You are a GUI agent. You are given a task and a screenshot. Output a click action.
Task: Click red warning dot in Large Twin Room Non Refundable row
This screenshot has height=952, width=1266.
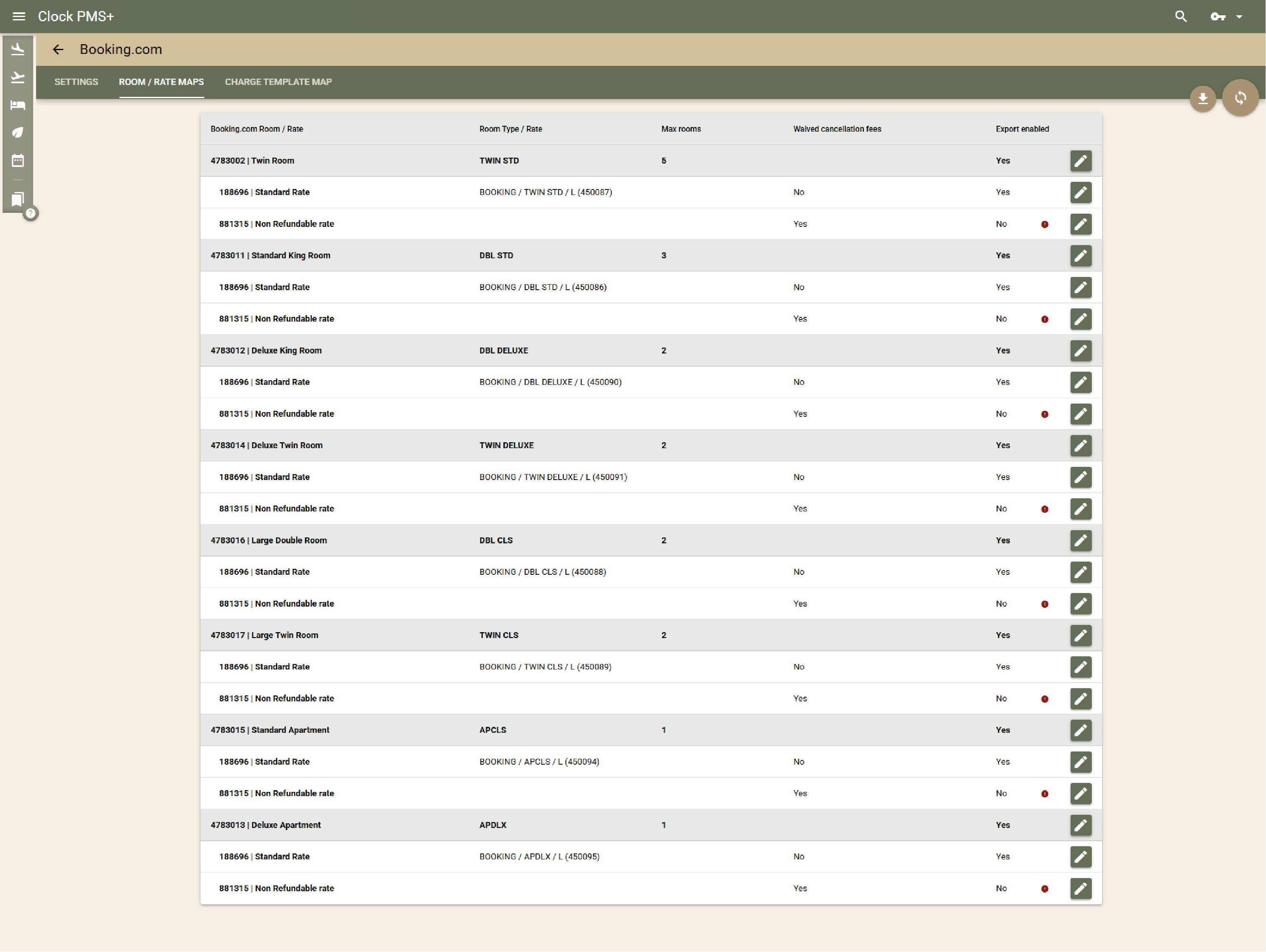(x=1045, y=699)
